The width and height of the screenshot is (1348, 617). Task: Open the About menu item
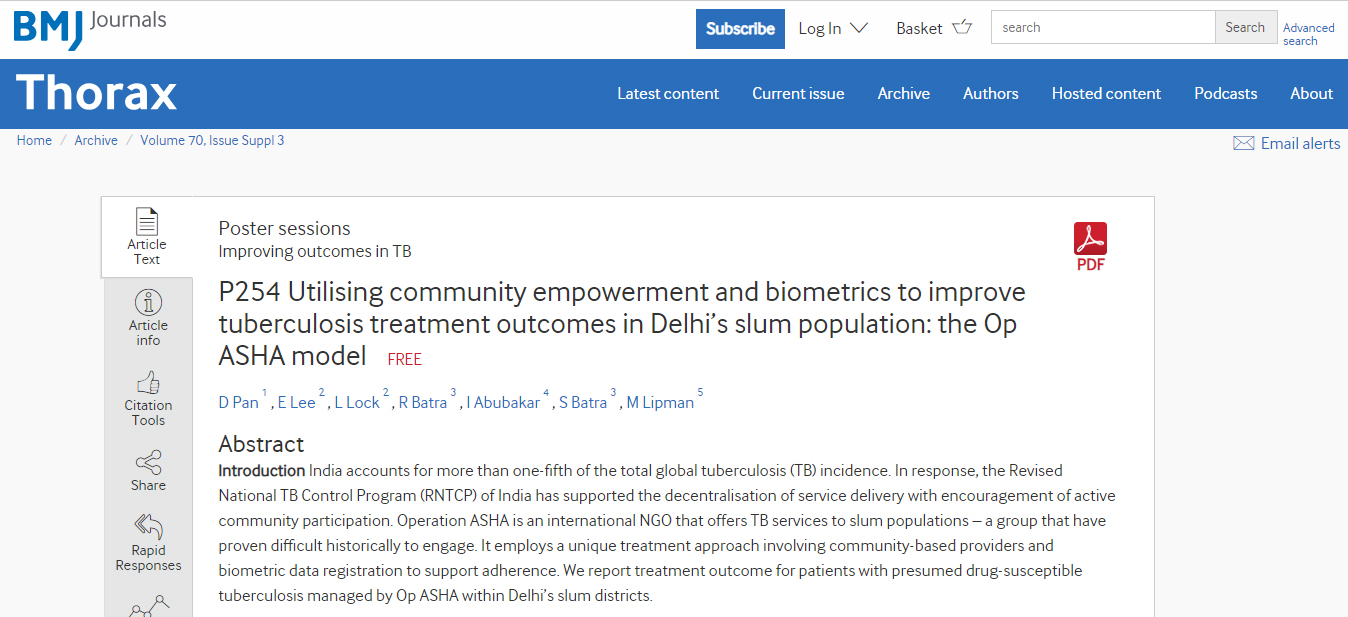pyautogui.click(x=1312, y=93)
